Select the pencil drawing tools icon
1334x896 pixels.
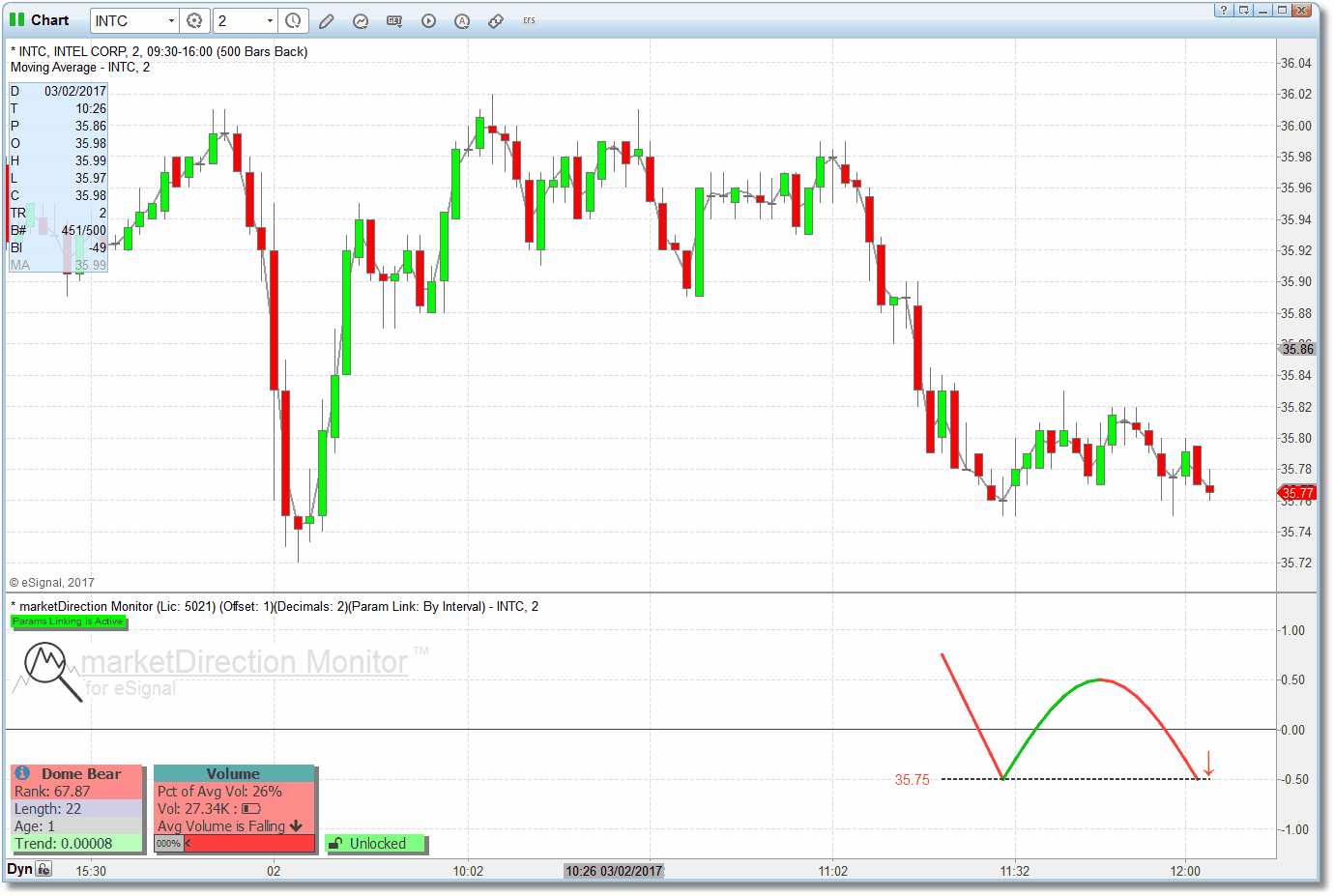tap(327, 20)
